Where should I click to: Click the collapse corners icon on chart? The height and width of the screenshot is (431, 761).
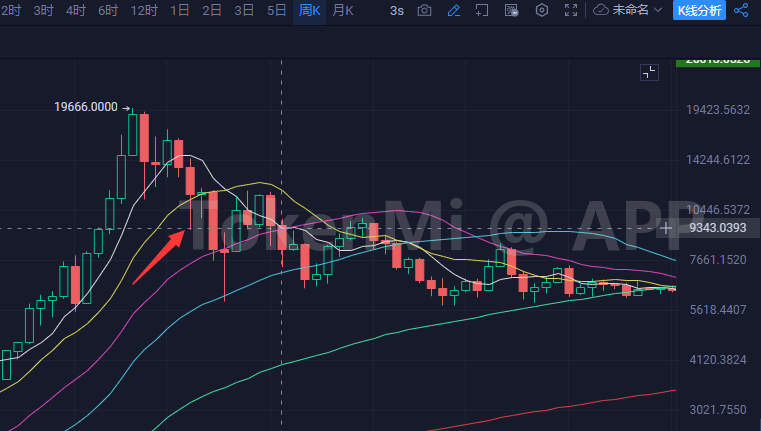(x=649, y=72)
